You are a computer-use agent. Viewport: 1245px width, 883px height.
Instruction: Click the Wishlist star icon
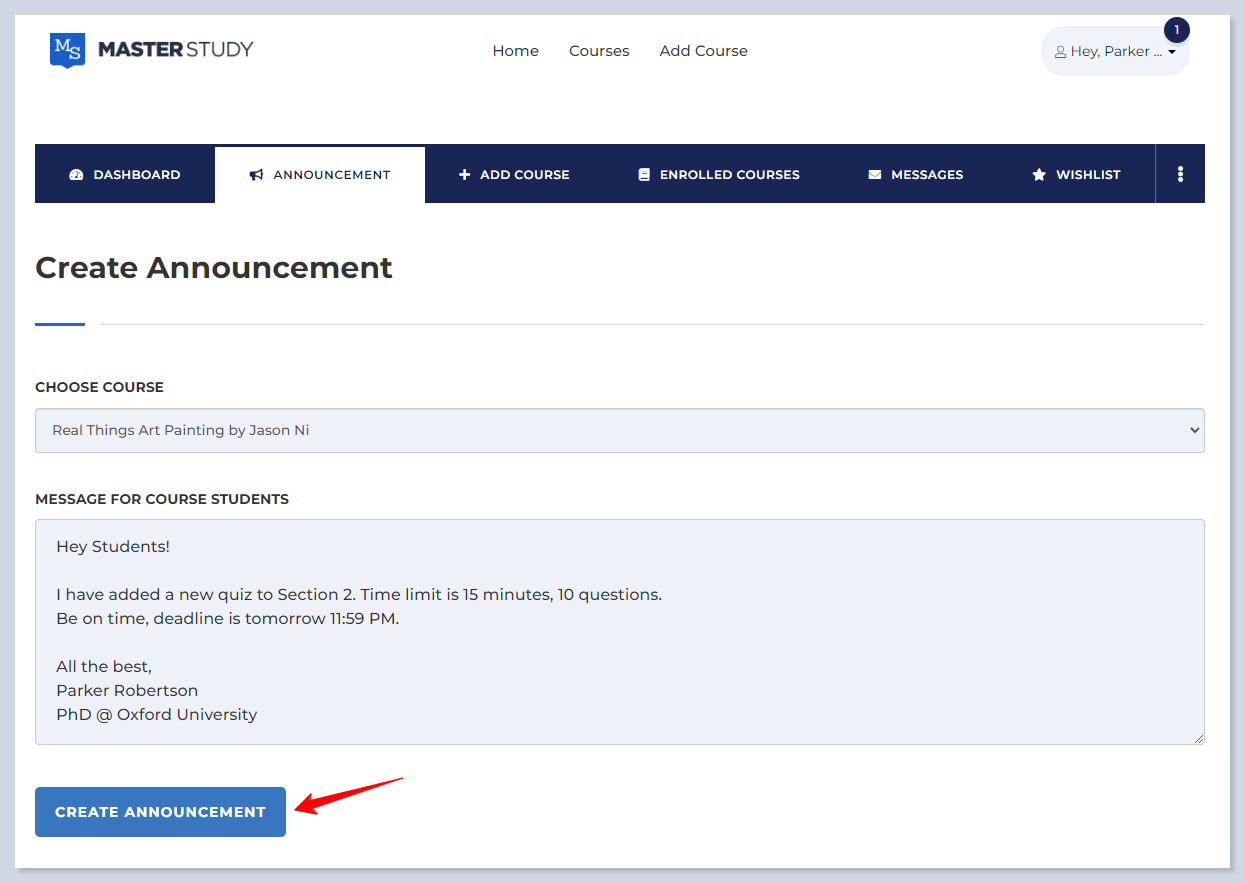click(1039, 175)
